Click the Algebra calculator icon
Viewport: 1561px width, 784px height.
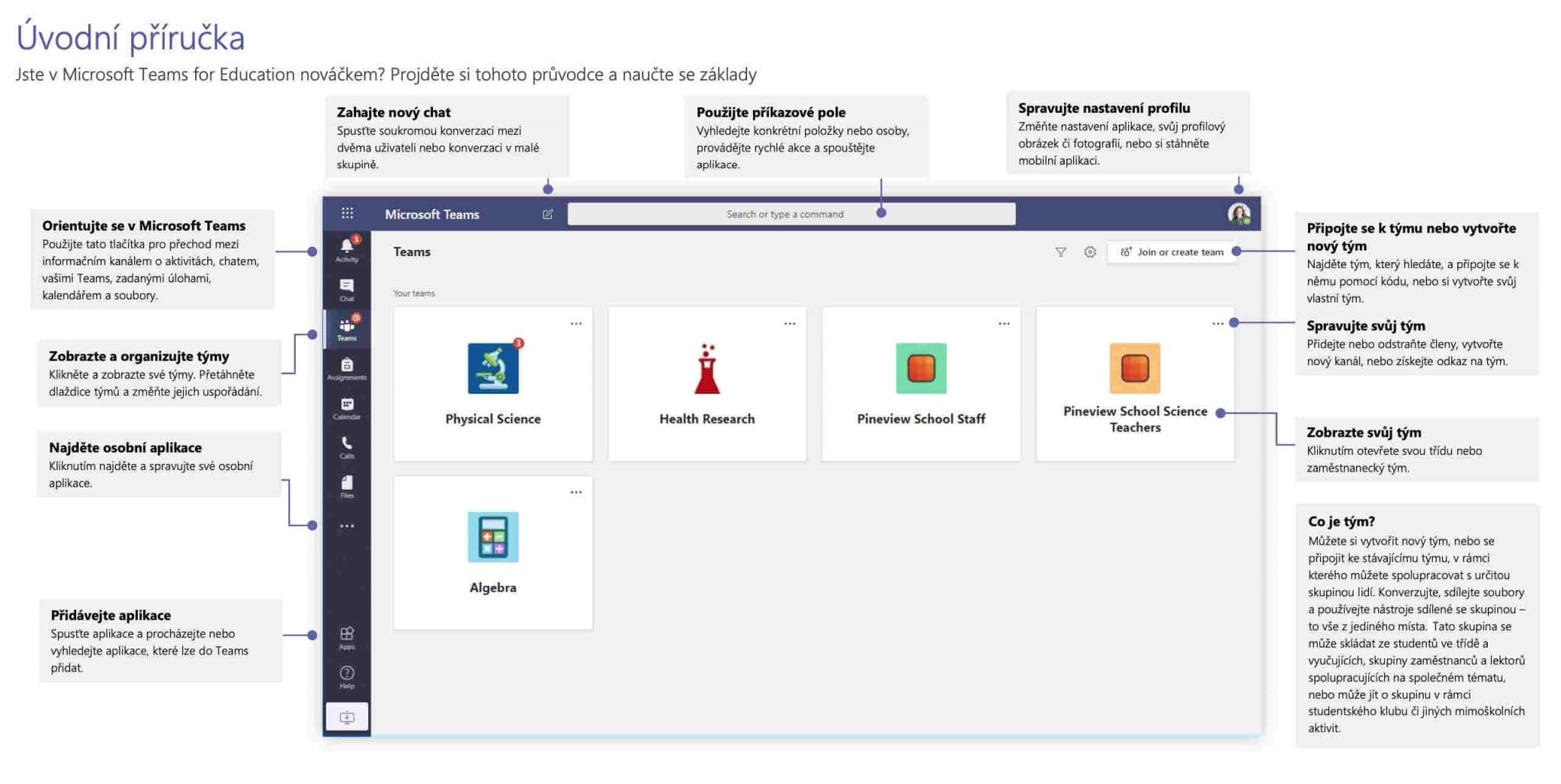(x=493, y=537)
